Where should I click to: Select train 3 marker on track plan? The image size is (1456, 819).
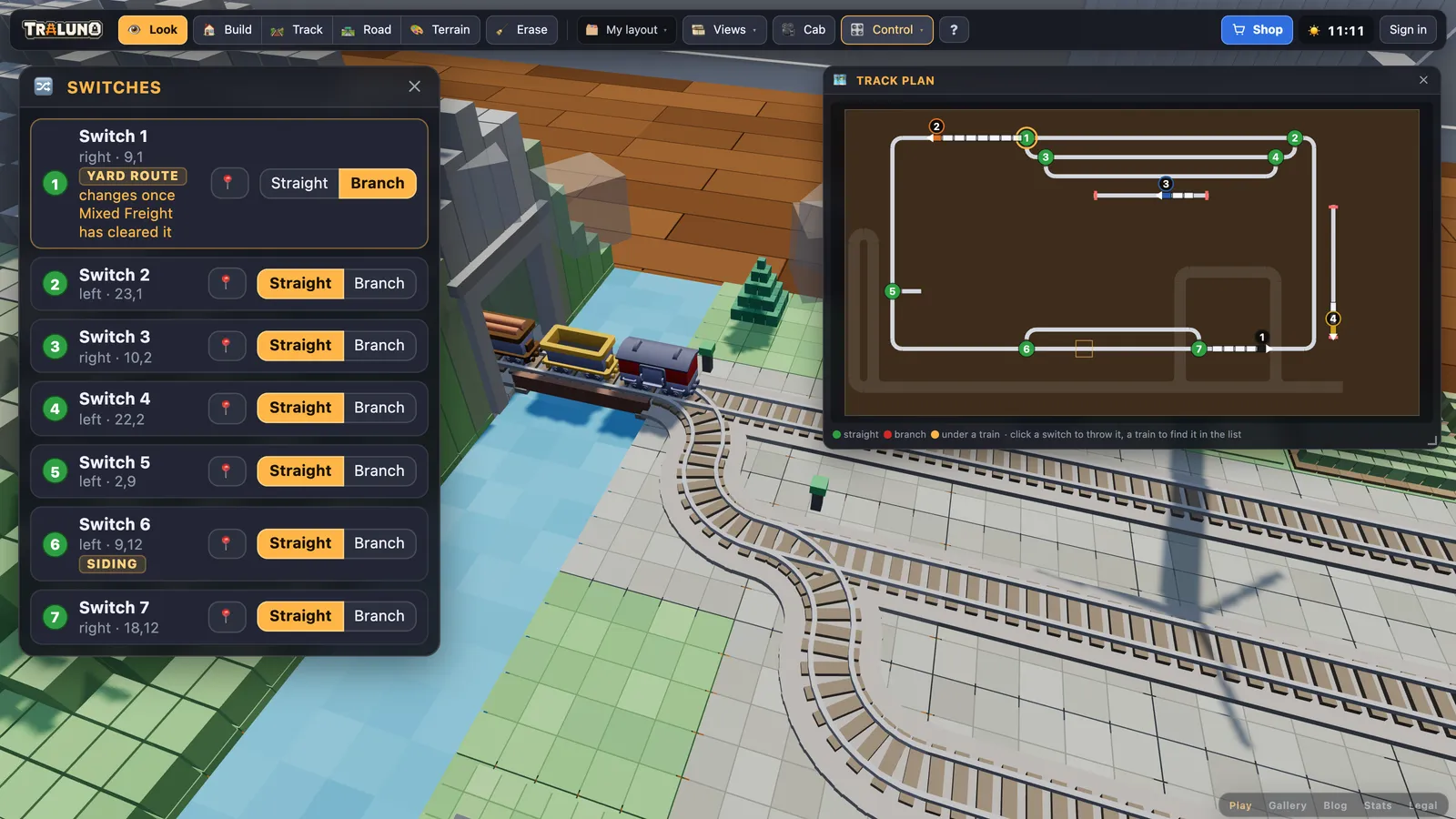click(1166, 184)
